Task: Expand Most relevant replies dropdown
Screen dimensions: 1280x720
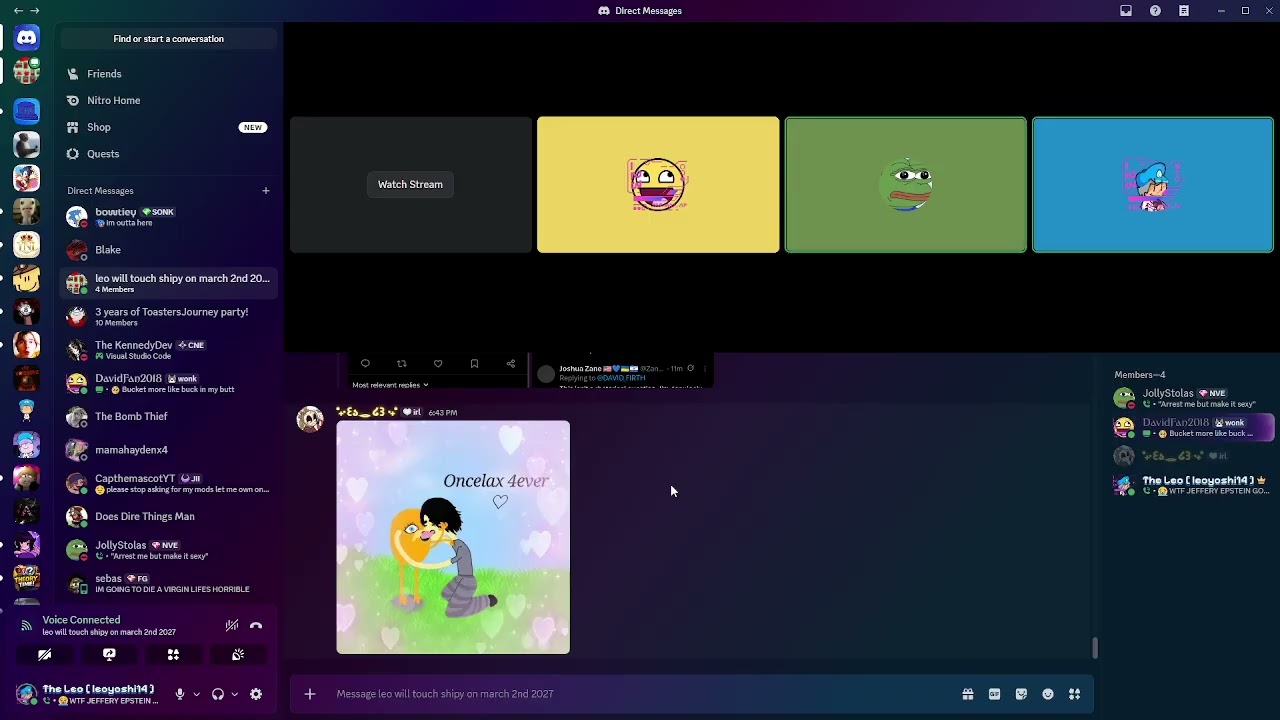Action: (391, 385)
